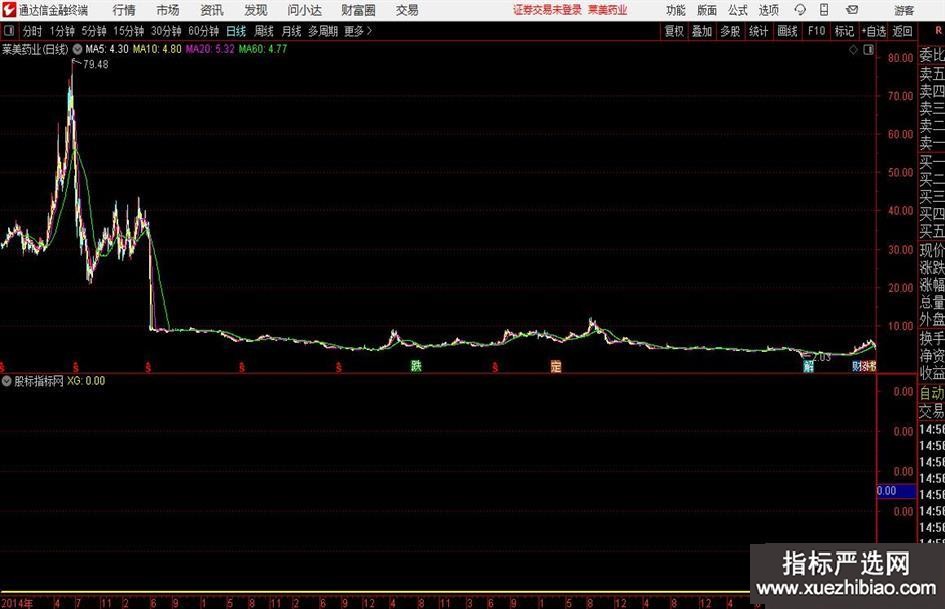This screenshot has width=945, height=609.
Task: Click the 叠加 overlay button
Action: pyautogui.click(x=702, y=31)
